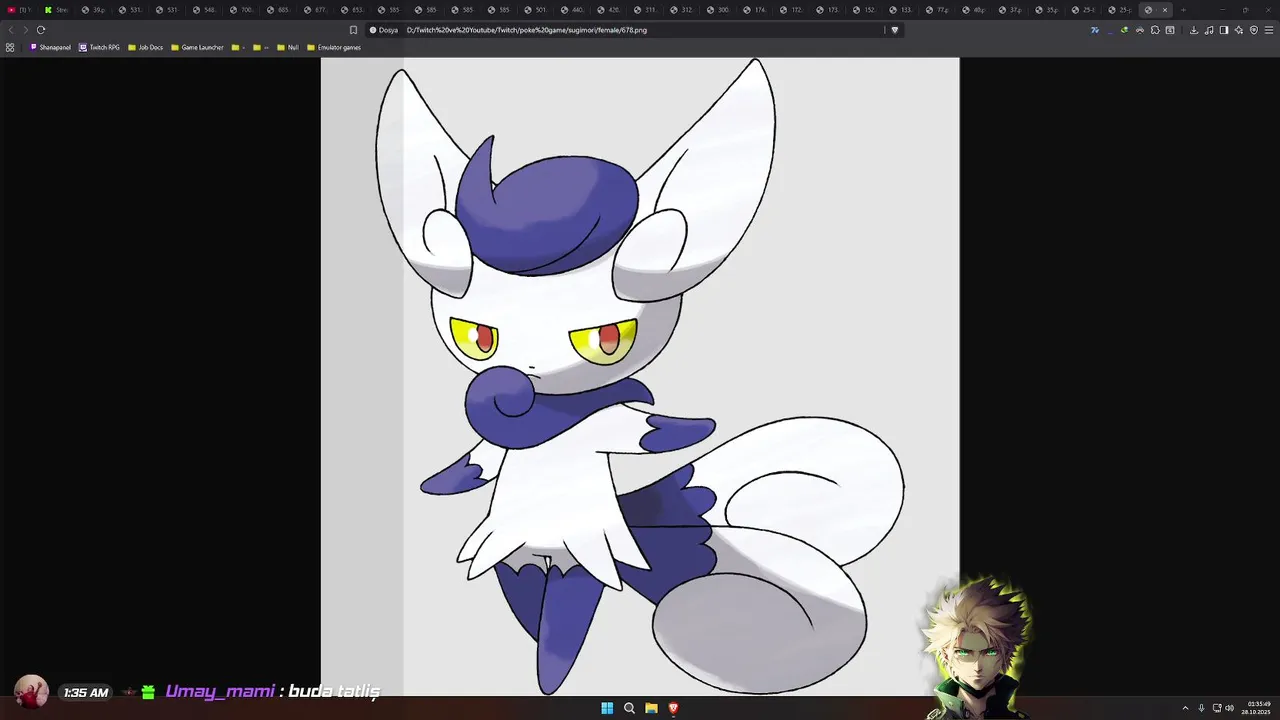Open the clock showing 28.10.2025
The image size is (1280, 720).
pos(1258,708)
